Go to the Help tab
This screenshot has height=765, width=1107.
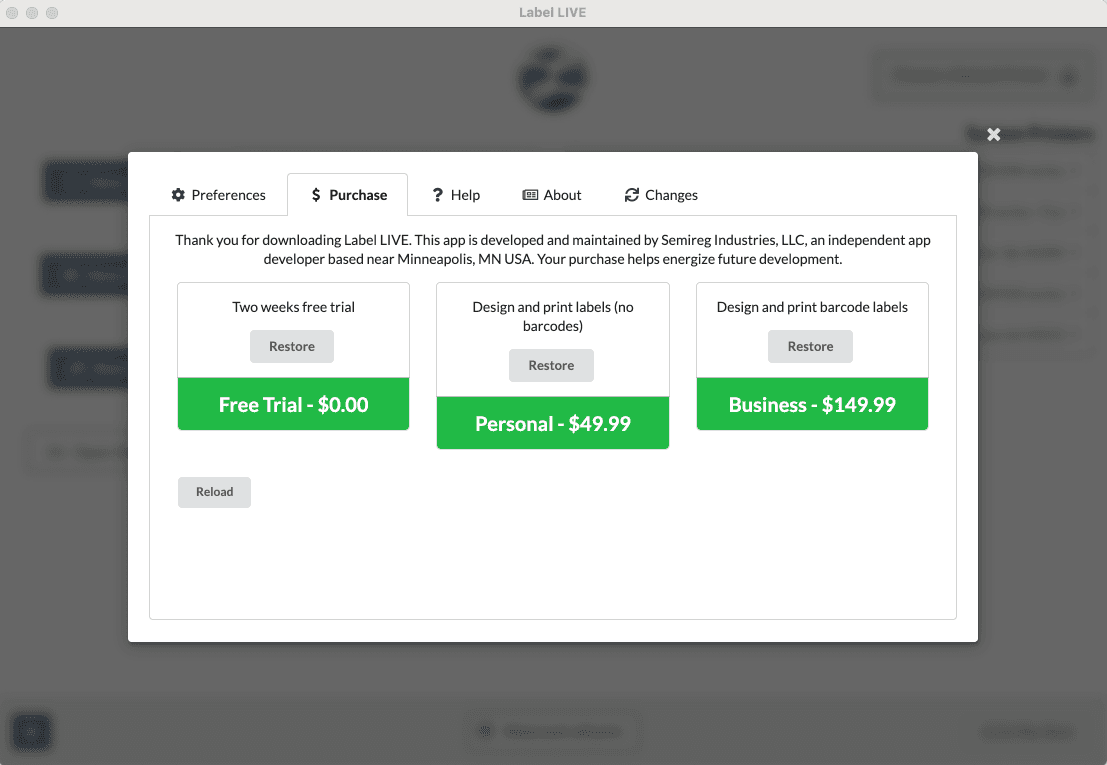tap(456, 195)
